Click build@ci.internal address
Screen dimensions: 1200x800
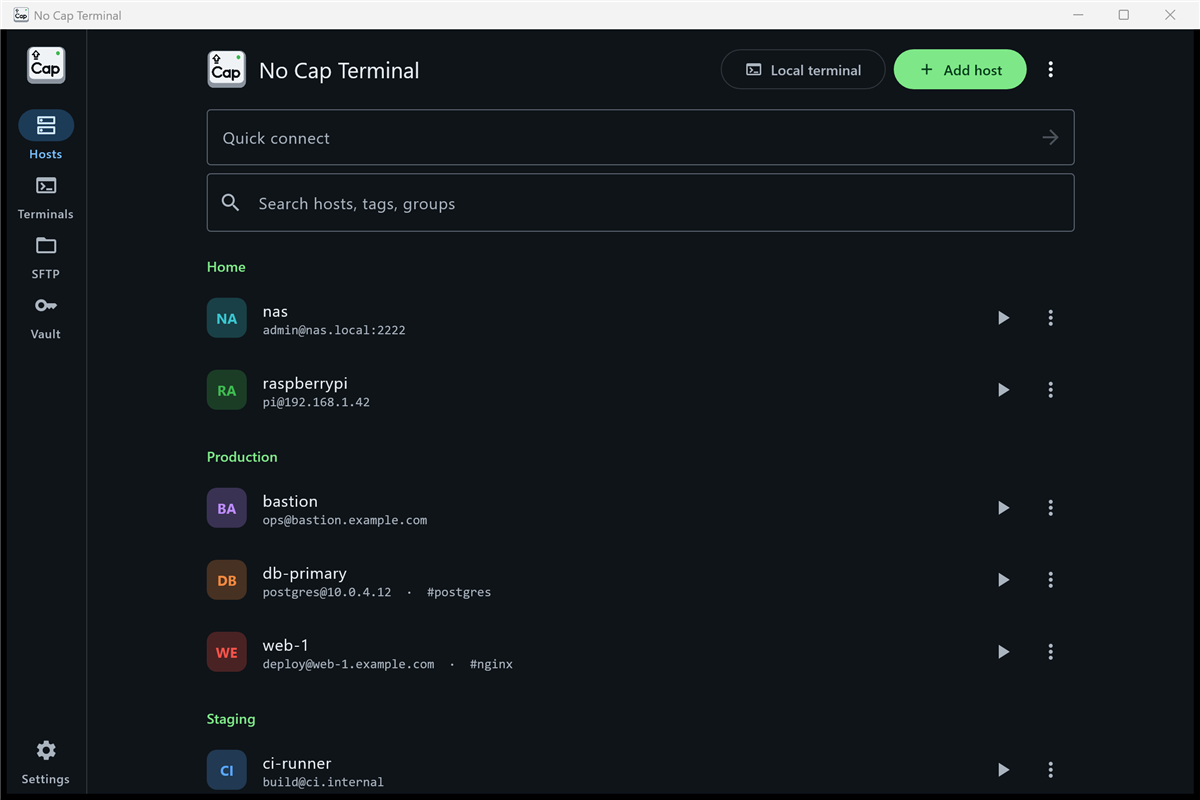pyautogui.click(x=323, y=782)
